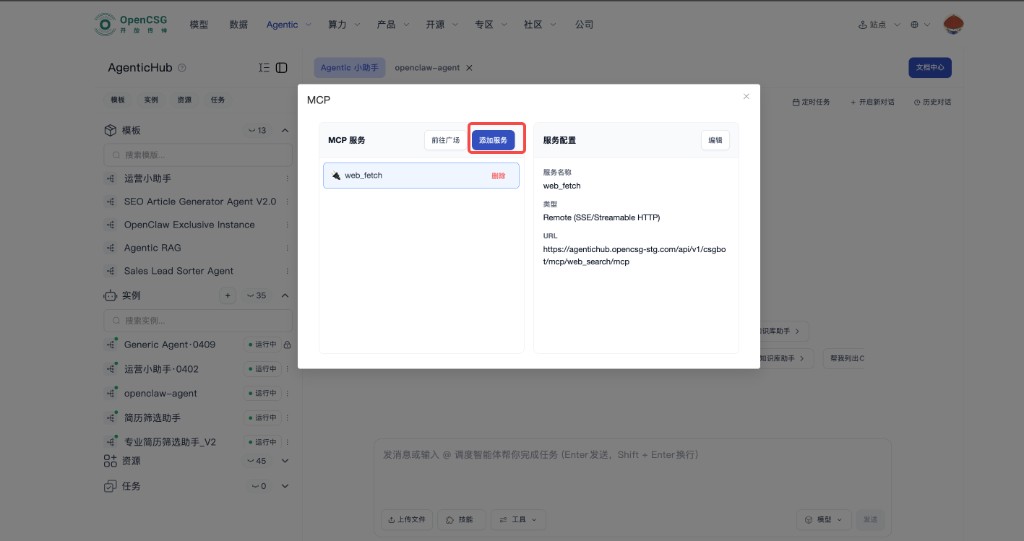Open the user avatar in top right
Screen dimensions: 1024x541
point(953,24)
